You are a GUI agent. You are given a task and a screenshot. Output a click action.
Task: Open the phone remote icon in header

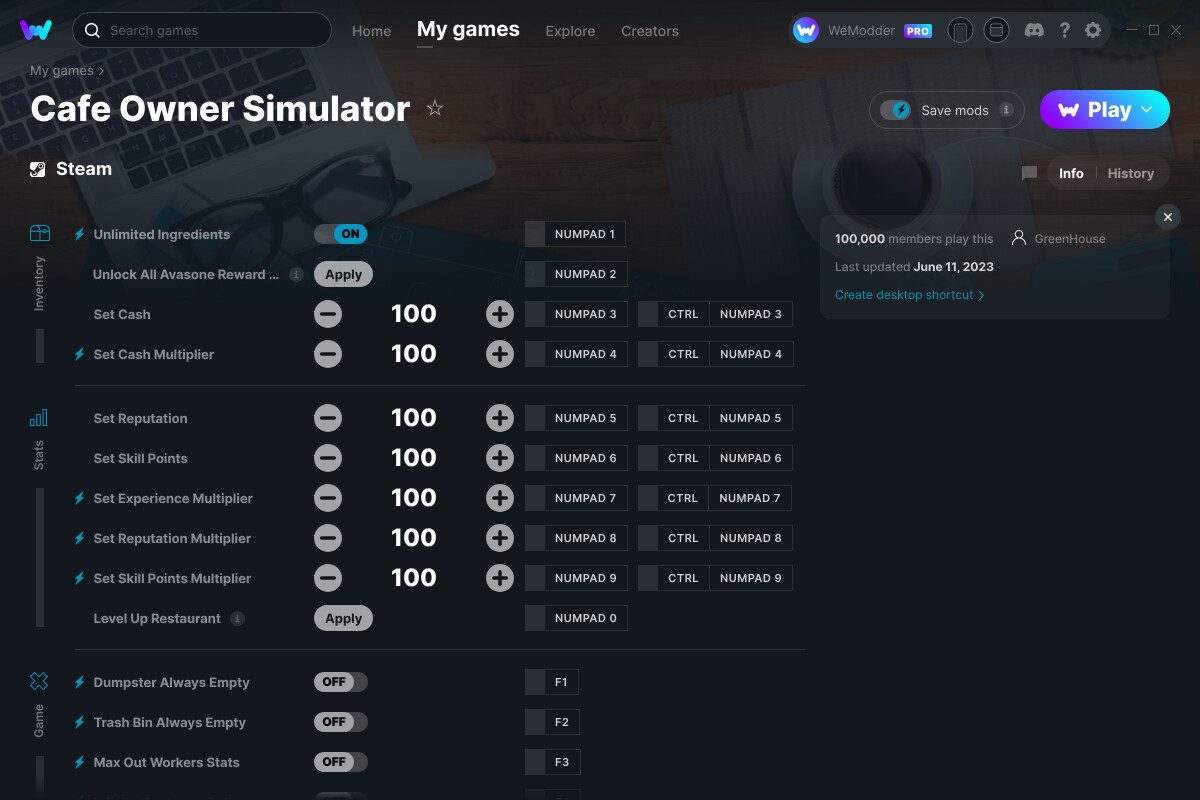960,30
